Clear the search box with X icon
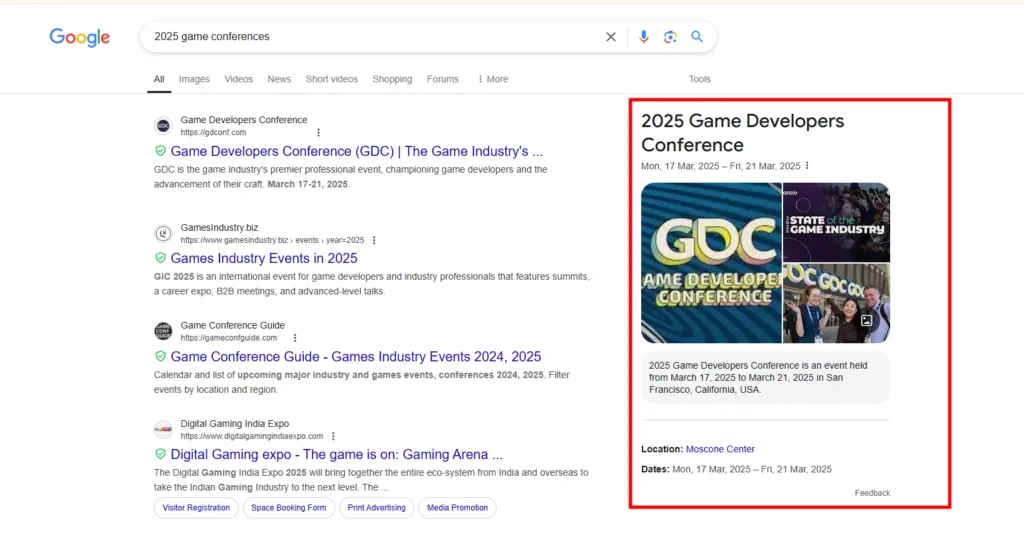Image resolution: width=1024 pixels, height=542 pixels. tap(611, 37)
